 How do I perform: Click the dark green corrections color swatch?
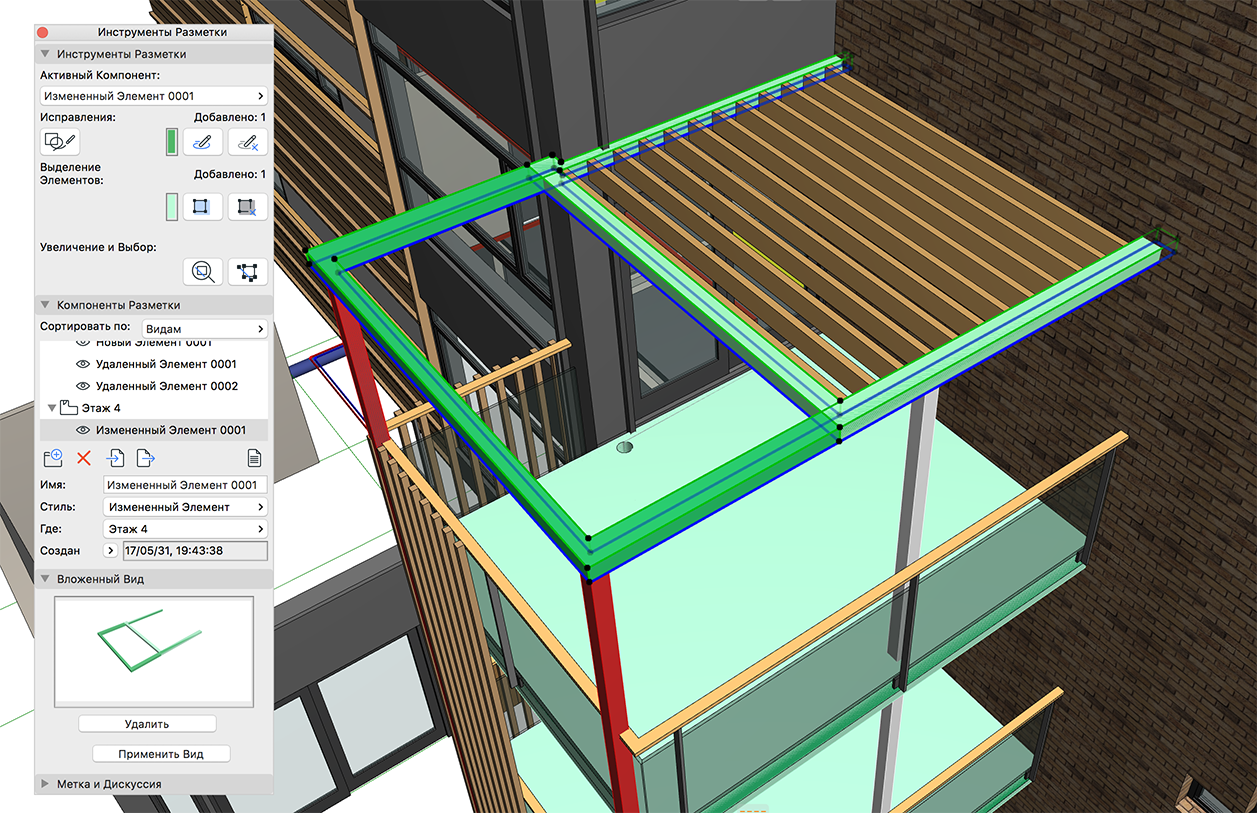point(171,142)
